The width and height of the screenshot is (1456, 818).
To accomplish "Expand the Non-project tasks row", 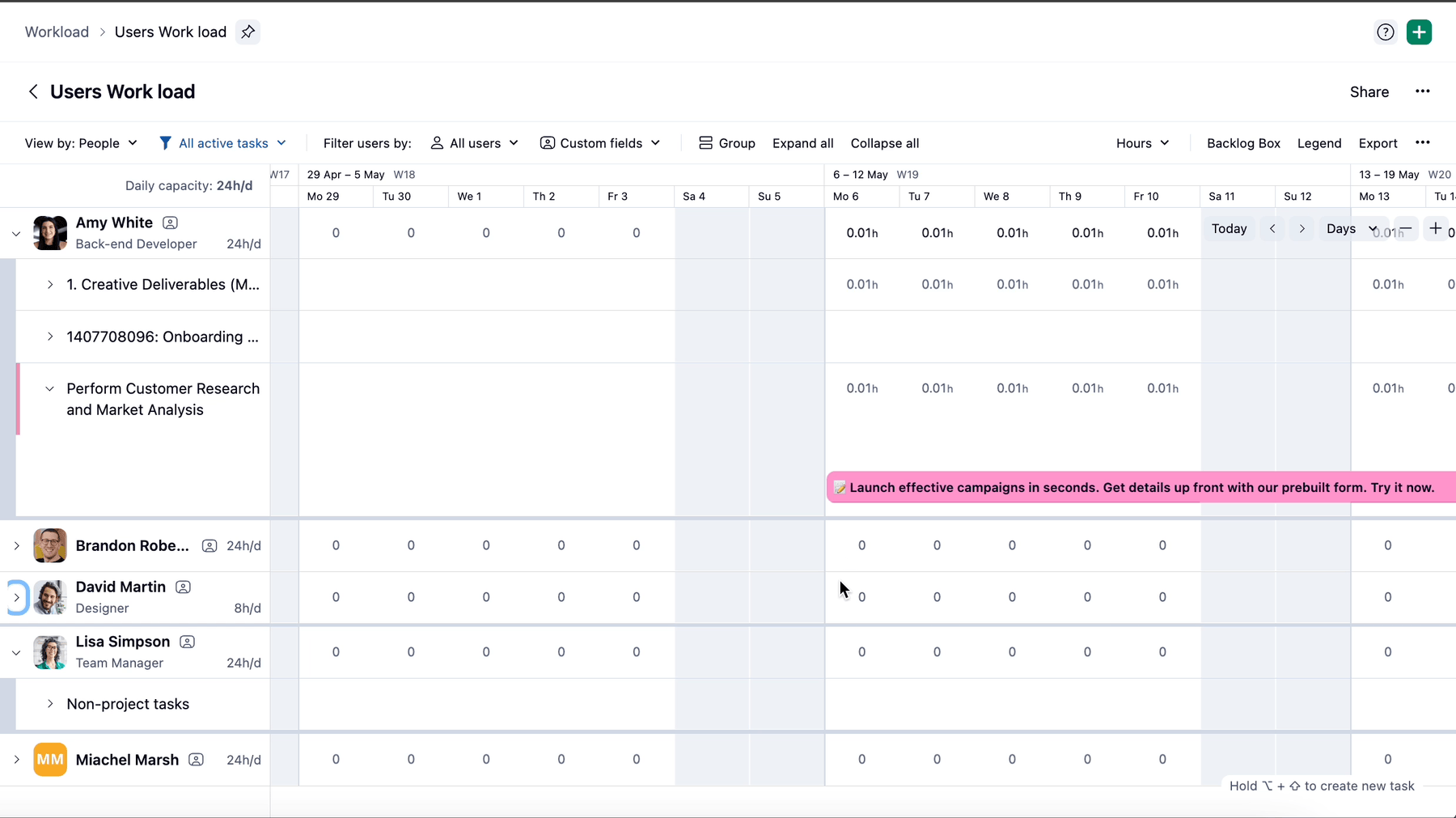I will (x=49, y=704).
